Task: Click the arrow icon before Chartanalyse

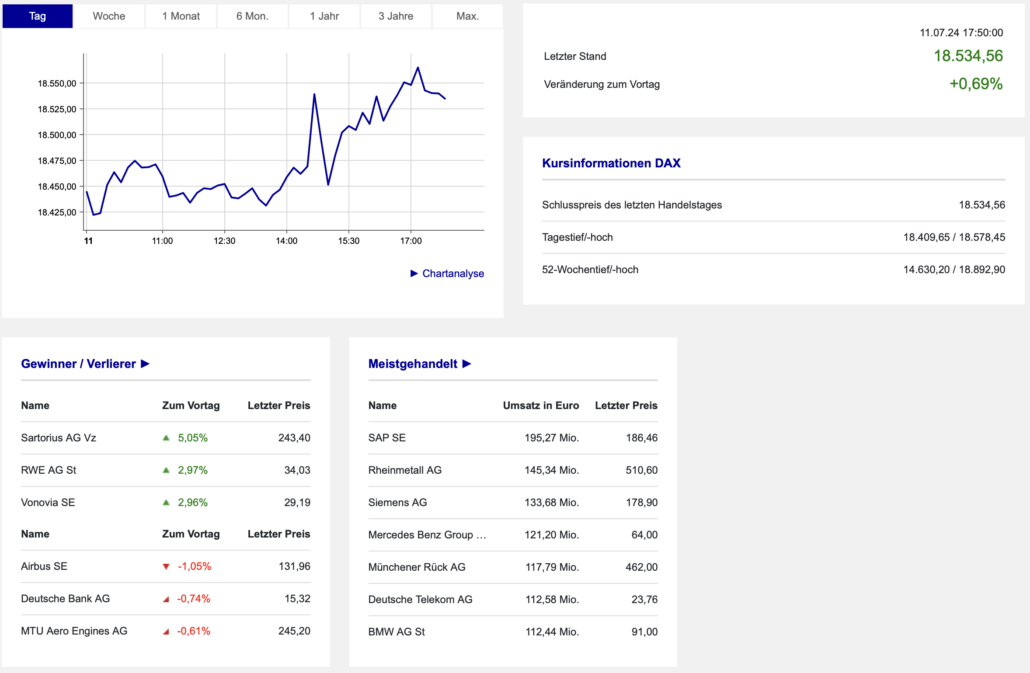Action: click(x=414, y=273)
